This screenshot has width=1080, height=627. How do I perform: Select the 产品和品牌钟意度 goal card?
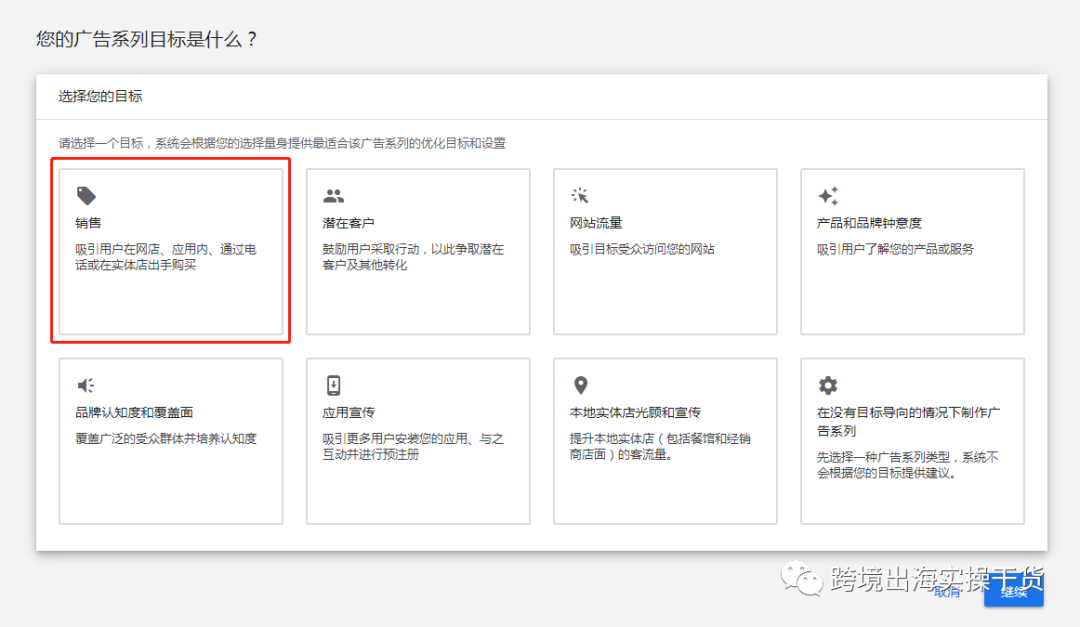[x=912, y=250]
